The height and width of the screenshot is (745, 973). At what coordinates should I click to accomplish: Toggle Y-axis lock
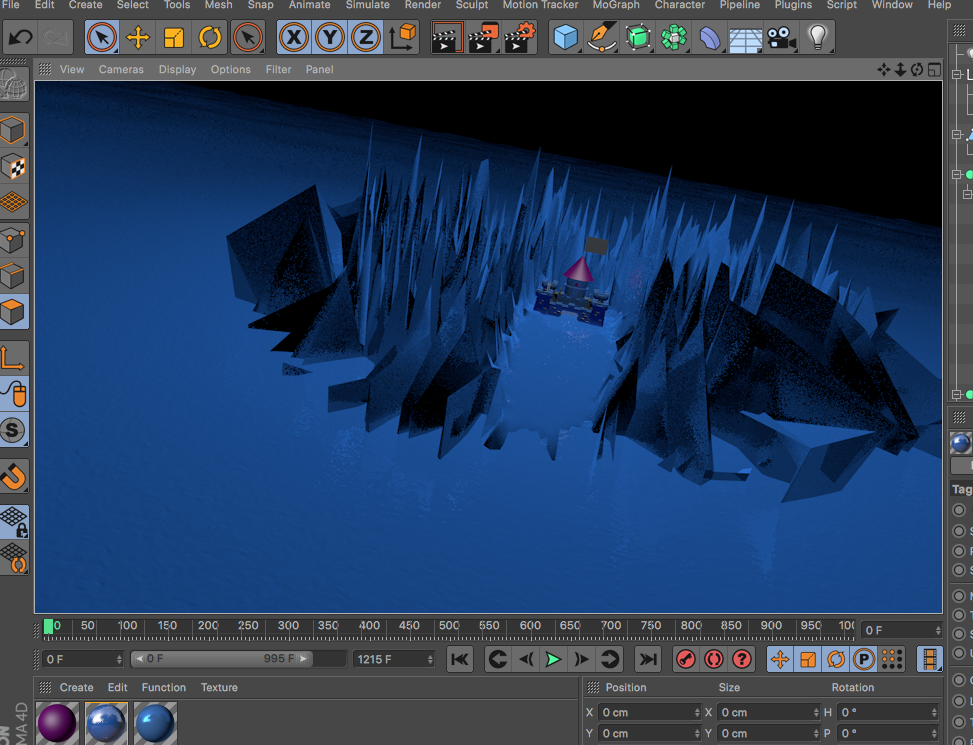point(330,38)
